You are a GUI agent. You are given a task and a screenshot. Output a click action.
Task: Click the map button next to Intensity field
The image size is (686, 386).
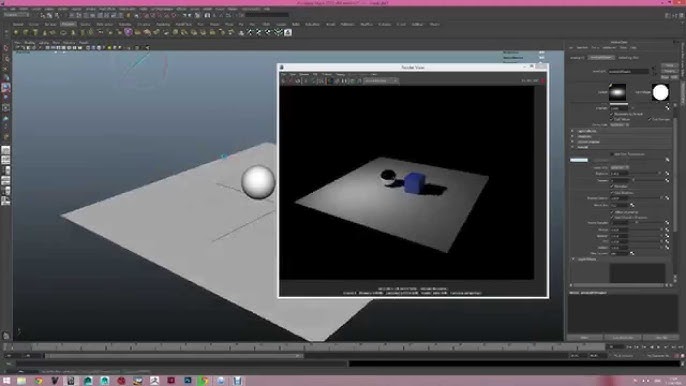(667, 108)
